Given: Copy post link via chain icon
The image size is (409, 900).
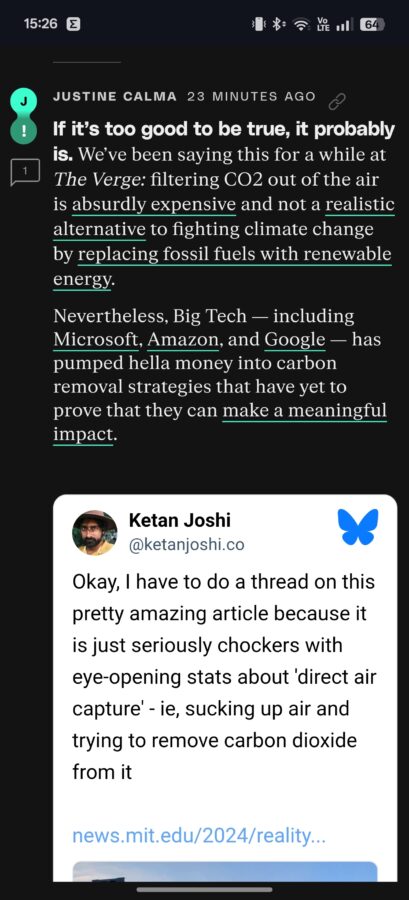Looking at the screenshot, I should click(x=337, y=102).
